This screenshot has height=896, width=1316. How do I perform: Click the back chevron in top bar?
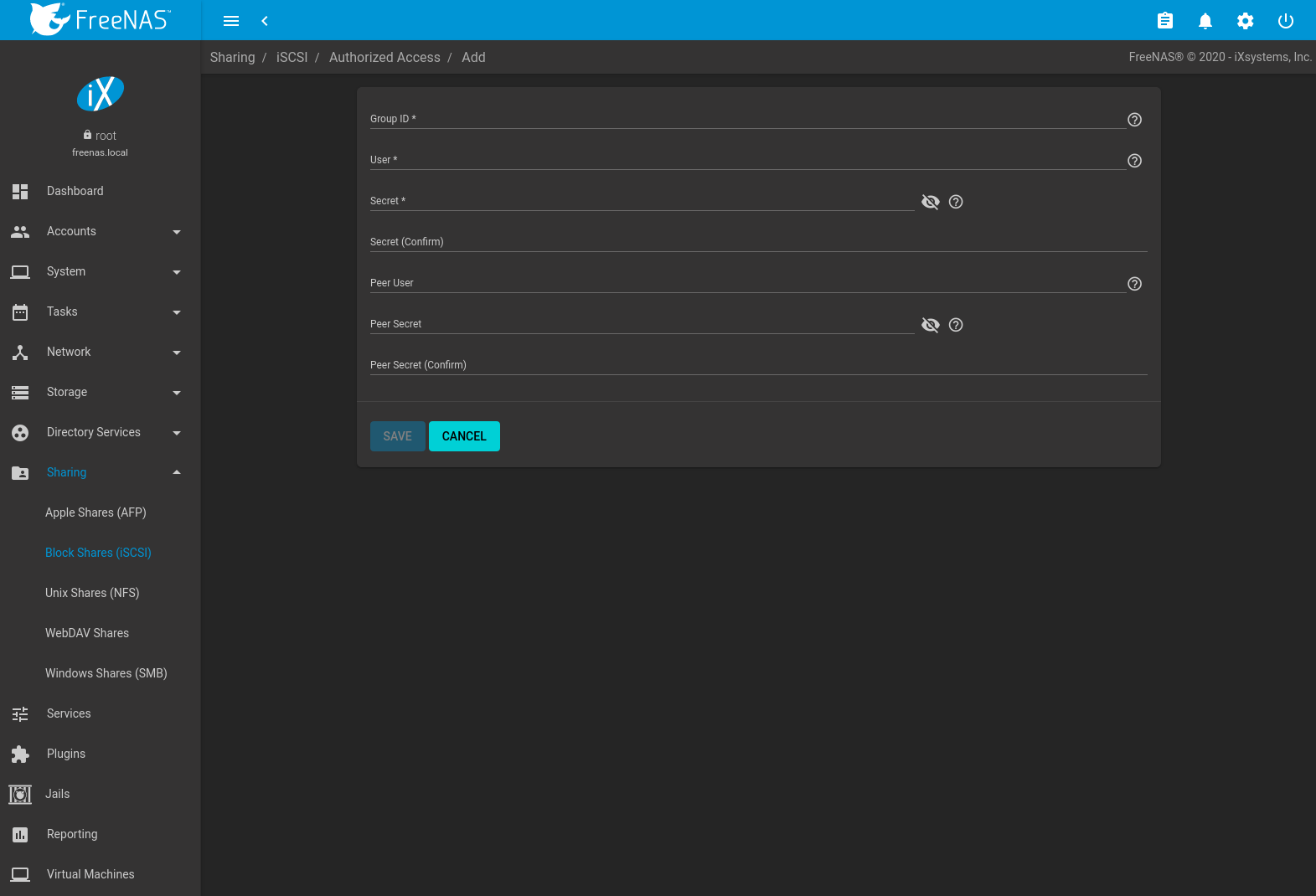pos(265,21)
